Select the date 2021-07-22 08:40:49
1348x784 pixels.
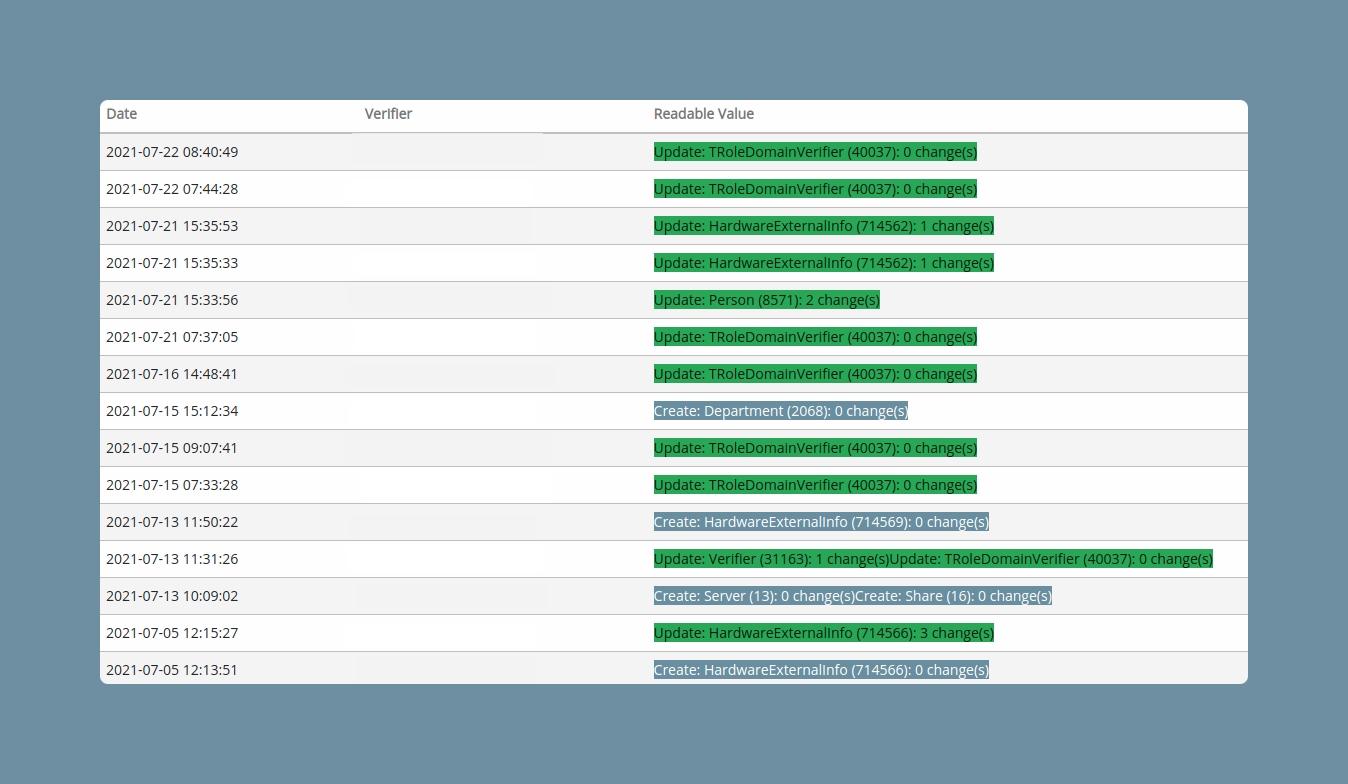tap(172, 152)
